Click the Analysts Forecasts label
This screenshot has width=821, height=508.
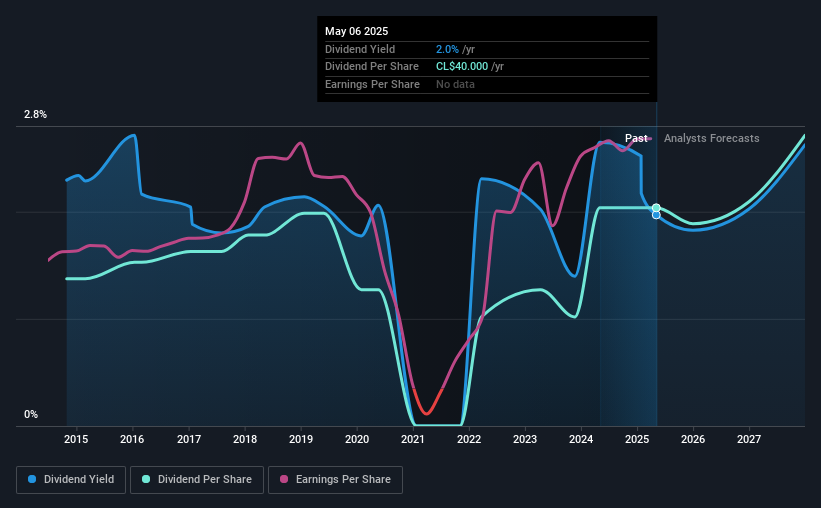pyautogui.click(x=712, y=138)
